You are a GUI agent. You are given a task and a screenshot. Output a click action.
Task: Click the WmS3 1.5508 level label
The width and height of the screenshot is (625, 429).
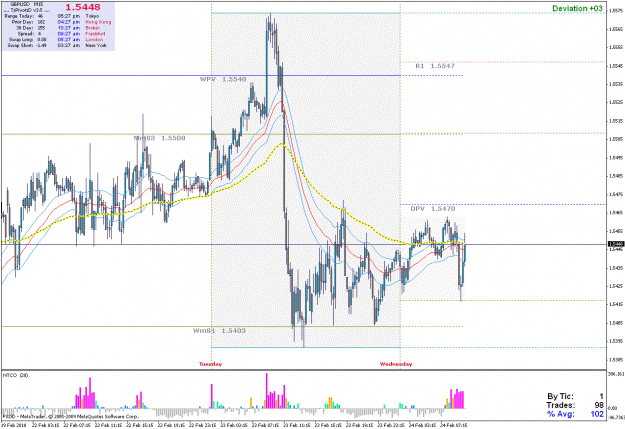tap(159, 138)
